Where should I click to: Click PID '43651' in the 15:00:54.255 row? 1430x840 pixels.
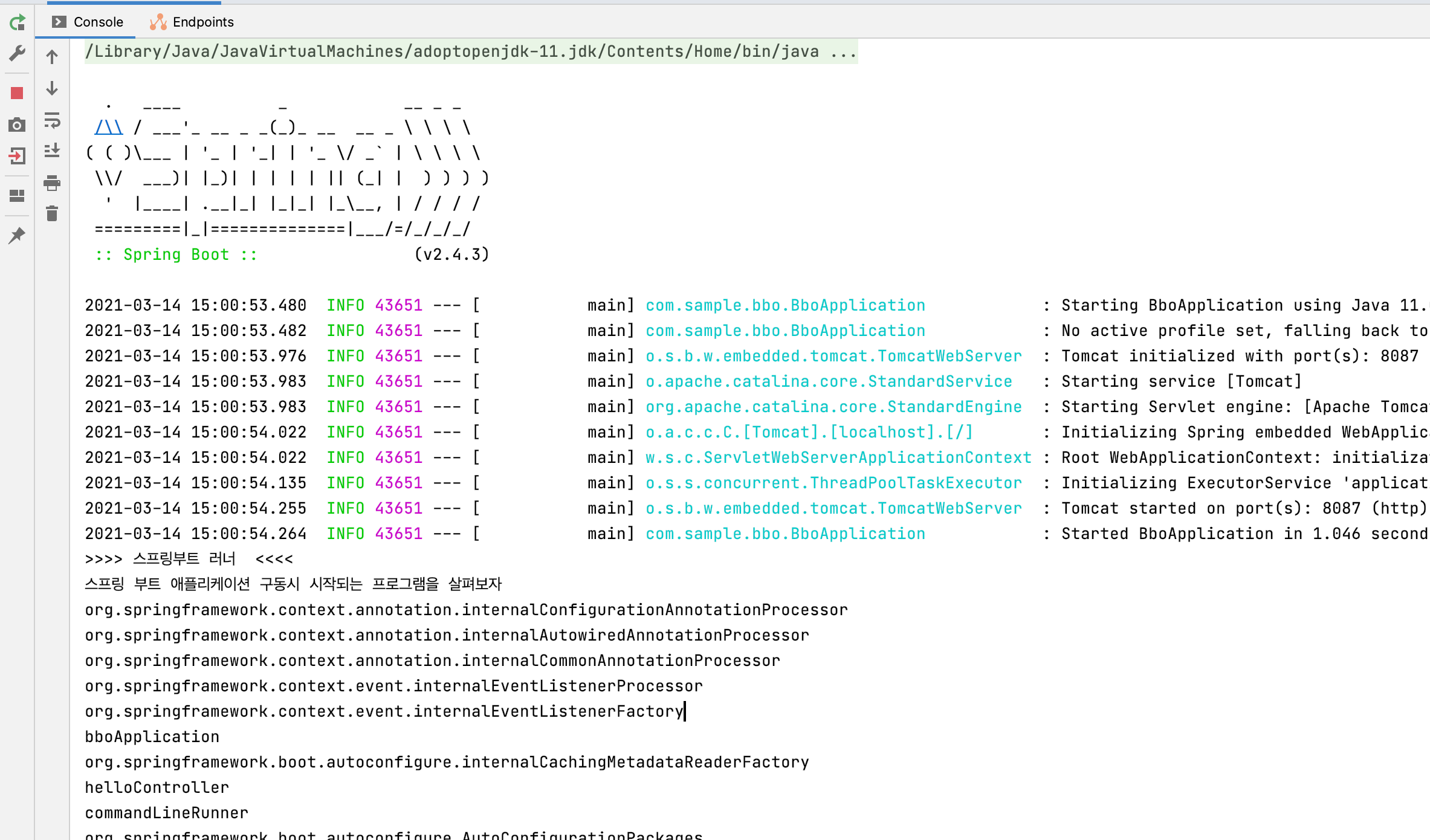[399, 508]
